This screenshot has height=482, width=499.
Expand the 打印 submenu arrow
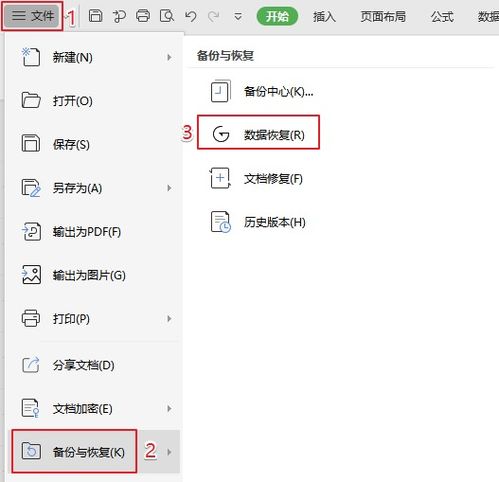pos(169,319)
